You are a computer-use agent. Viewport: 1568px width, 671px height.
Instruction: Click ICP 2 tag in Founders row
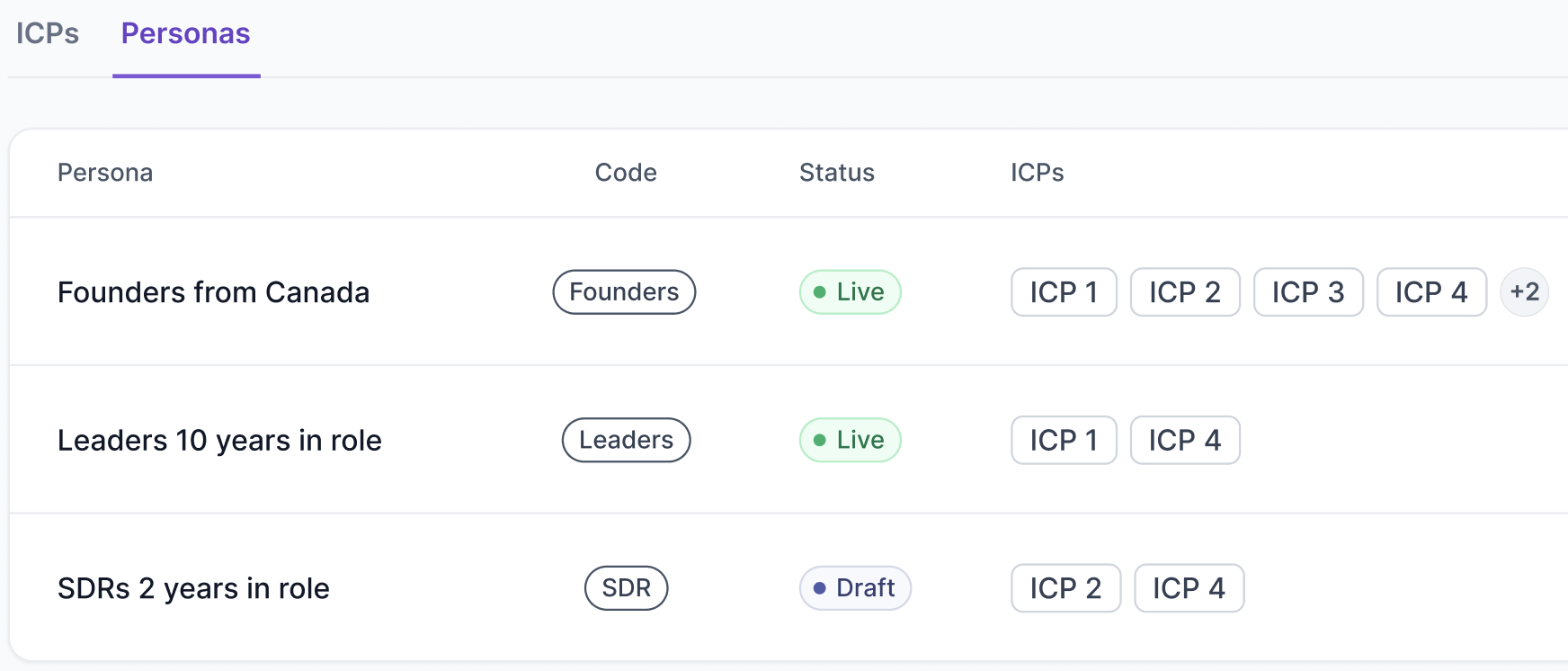pos(1185,292)
